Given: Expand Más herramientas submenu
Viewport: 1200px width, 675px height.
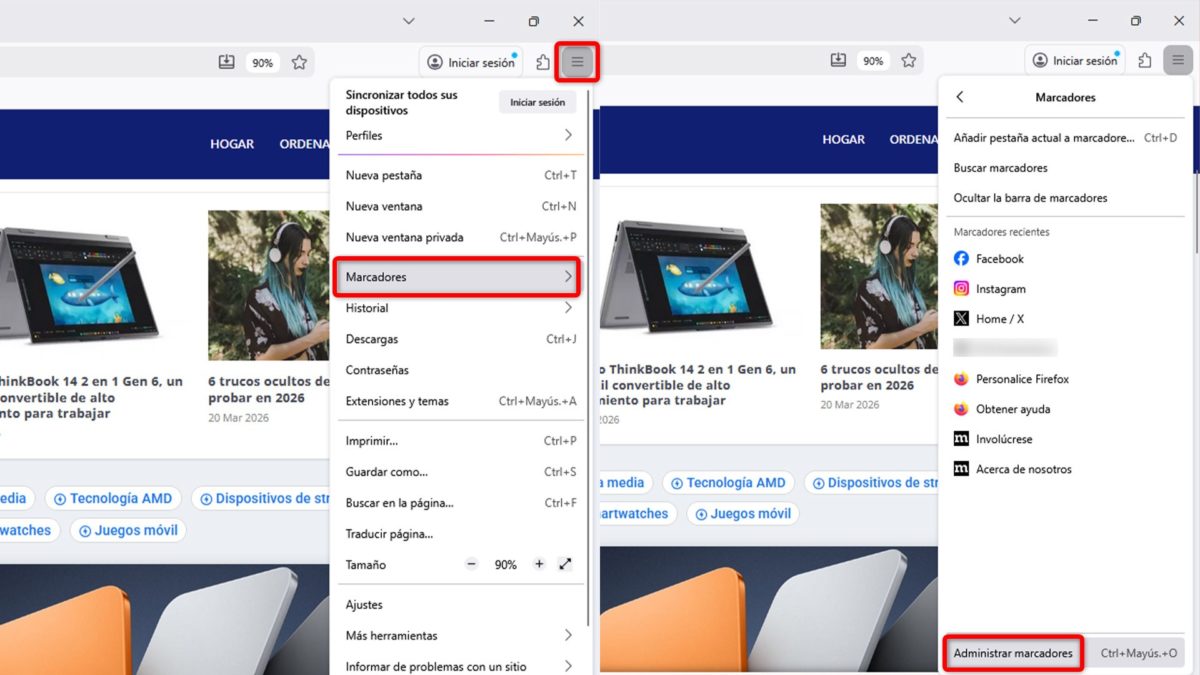Looking at the screenshot, I should [460, 635].
